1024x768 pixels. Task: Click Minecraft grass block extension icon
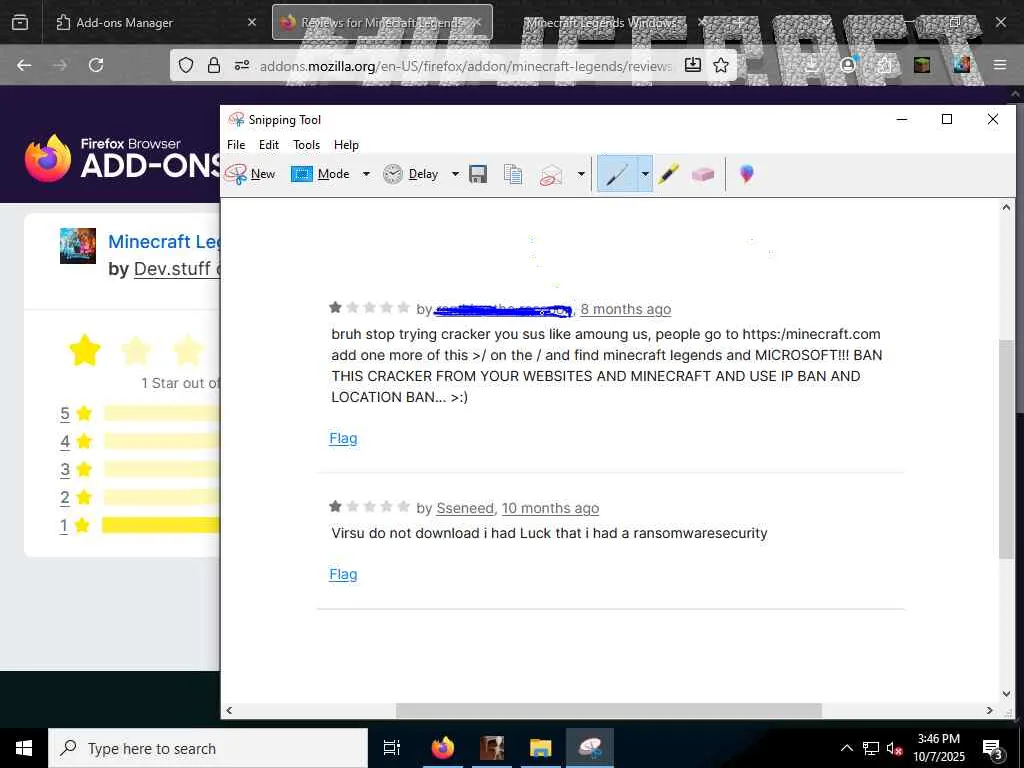pos(922,65)
